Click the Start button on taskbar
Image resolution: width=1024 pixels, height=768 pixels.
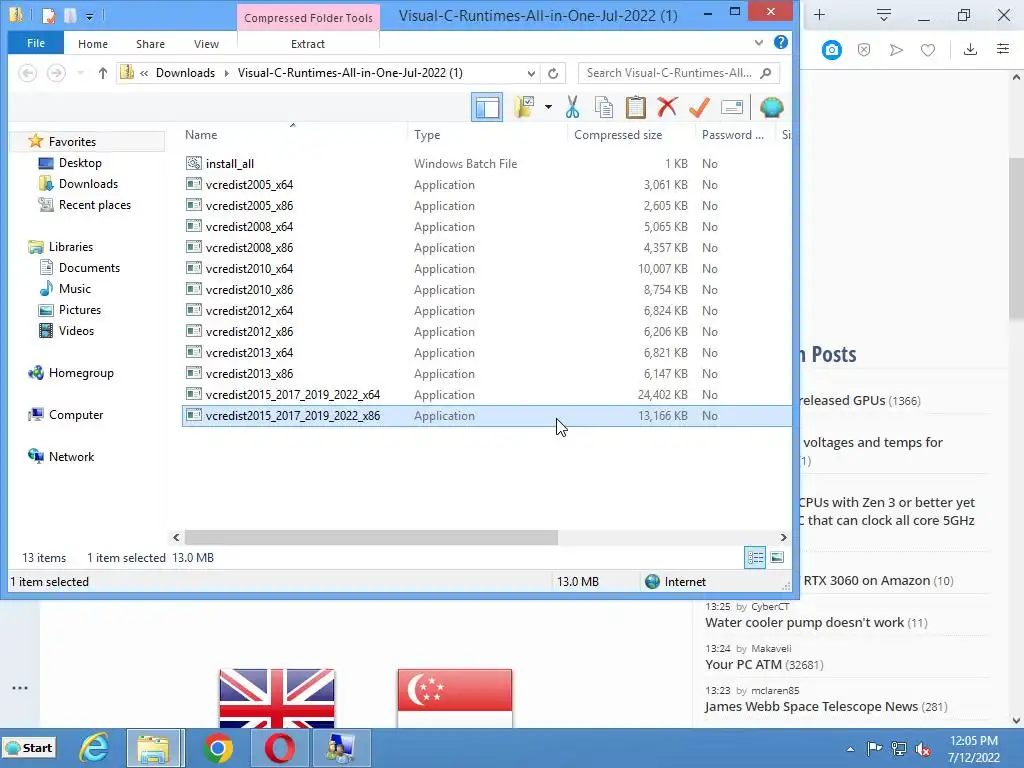pos(29,748)
